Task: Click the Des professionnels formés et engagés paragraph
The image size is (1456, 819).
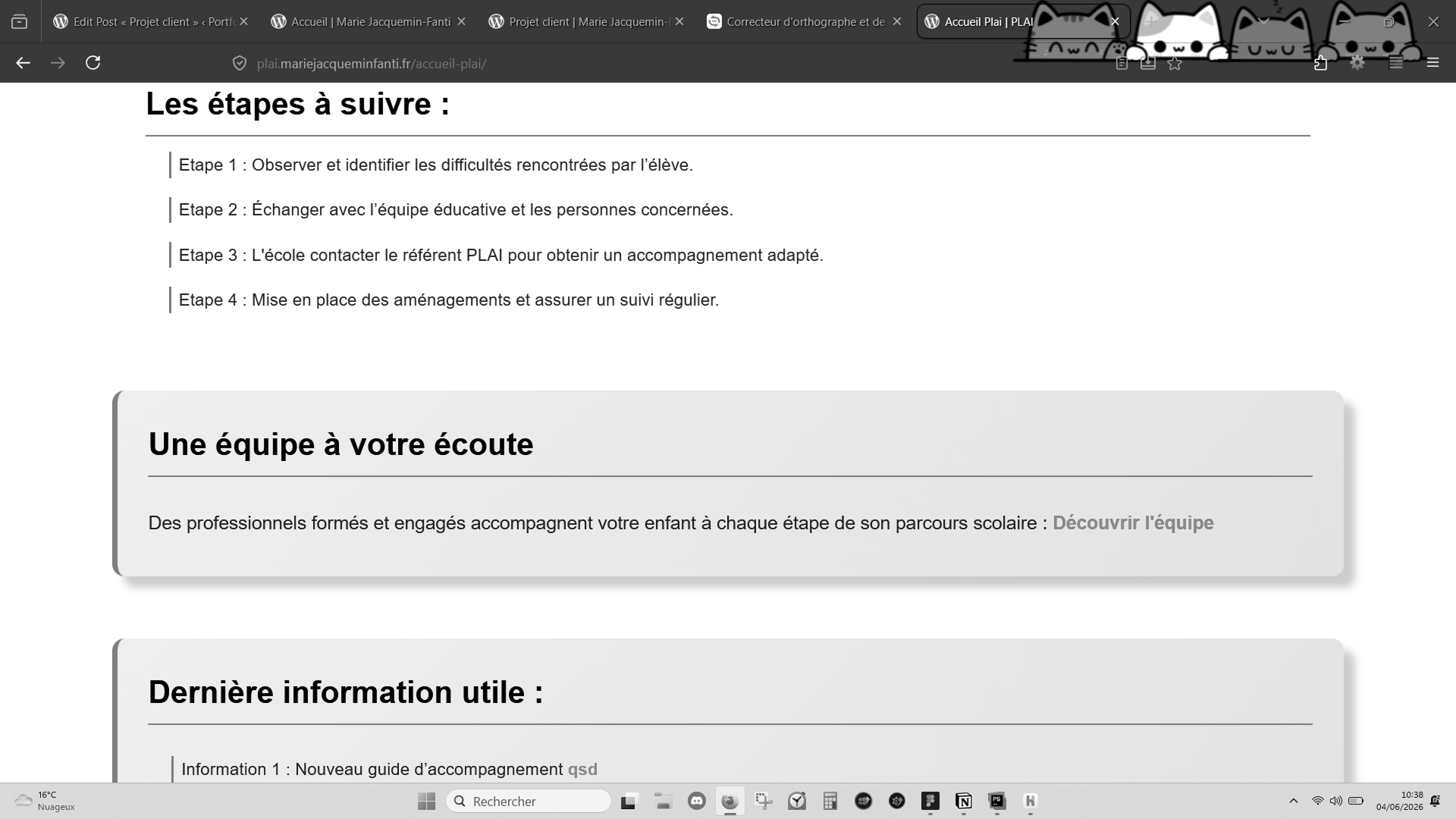Action: [x=598, y=522]
